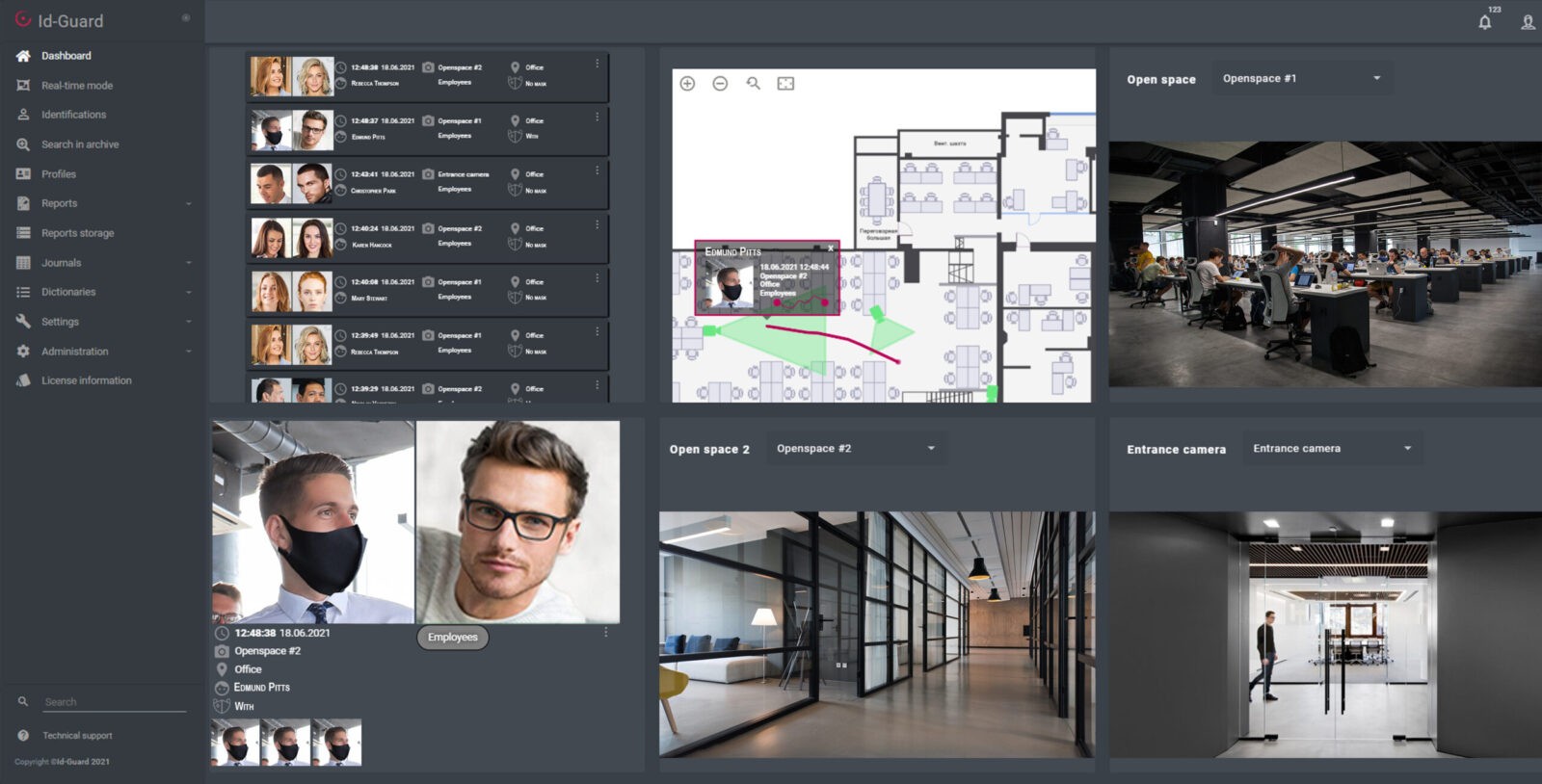The height and width of the screenshot is (784, 1542).
Task: Click Karen Hancock's captured face thumbnail
Action: [271, 238]
